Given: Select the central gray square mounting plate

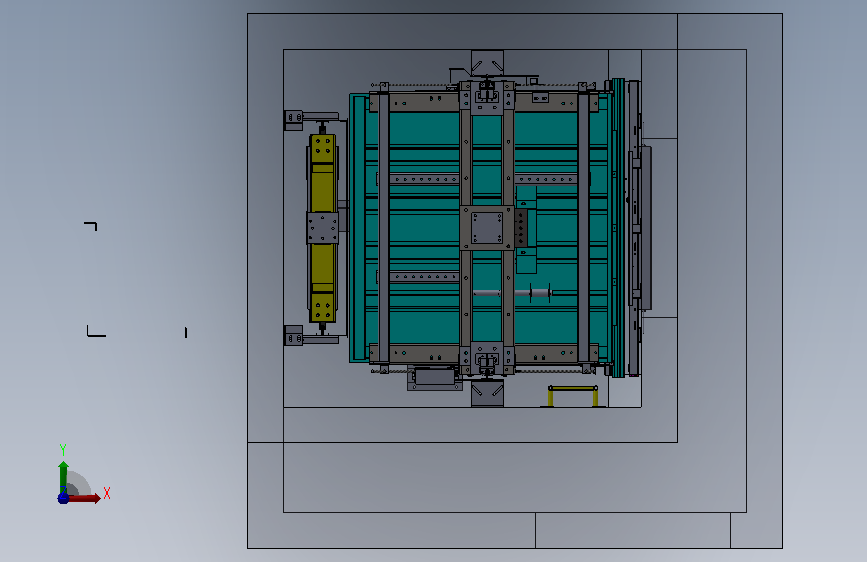Looking at the screenshot, I should [487, 228].
